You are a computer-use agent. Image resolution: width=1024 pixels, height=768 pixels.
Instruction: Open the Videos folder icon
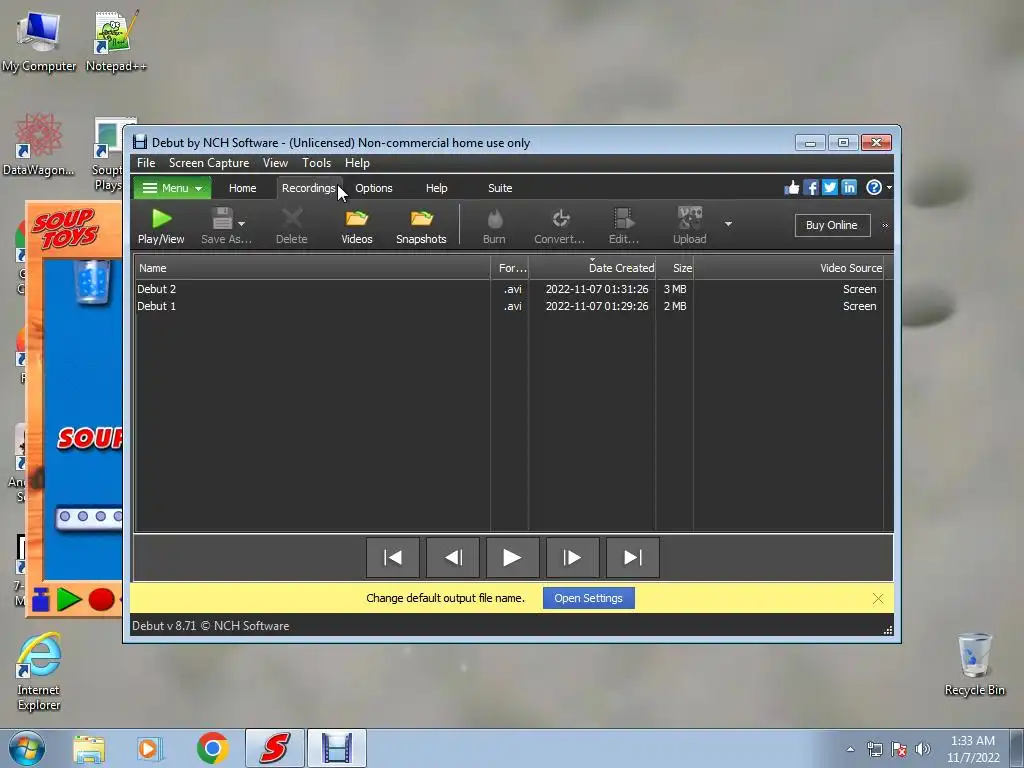coord(357,218)
